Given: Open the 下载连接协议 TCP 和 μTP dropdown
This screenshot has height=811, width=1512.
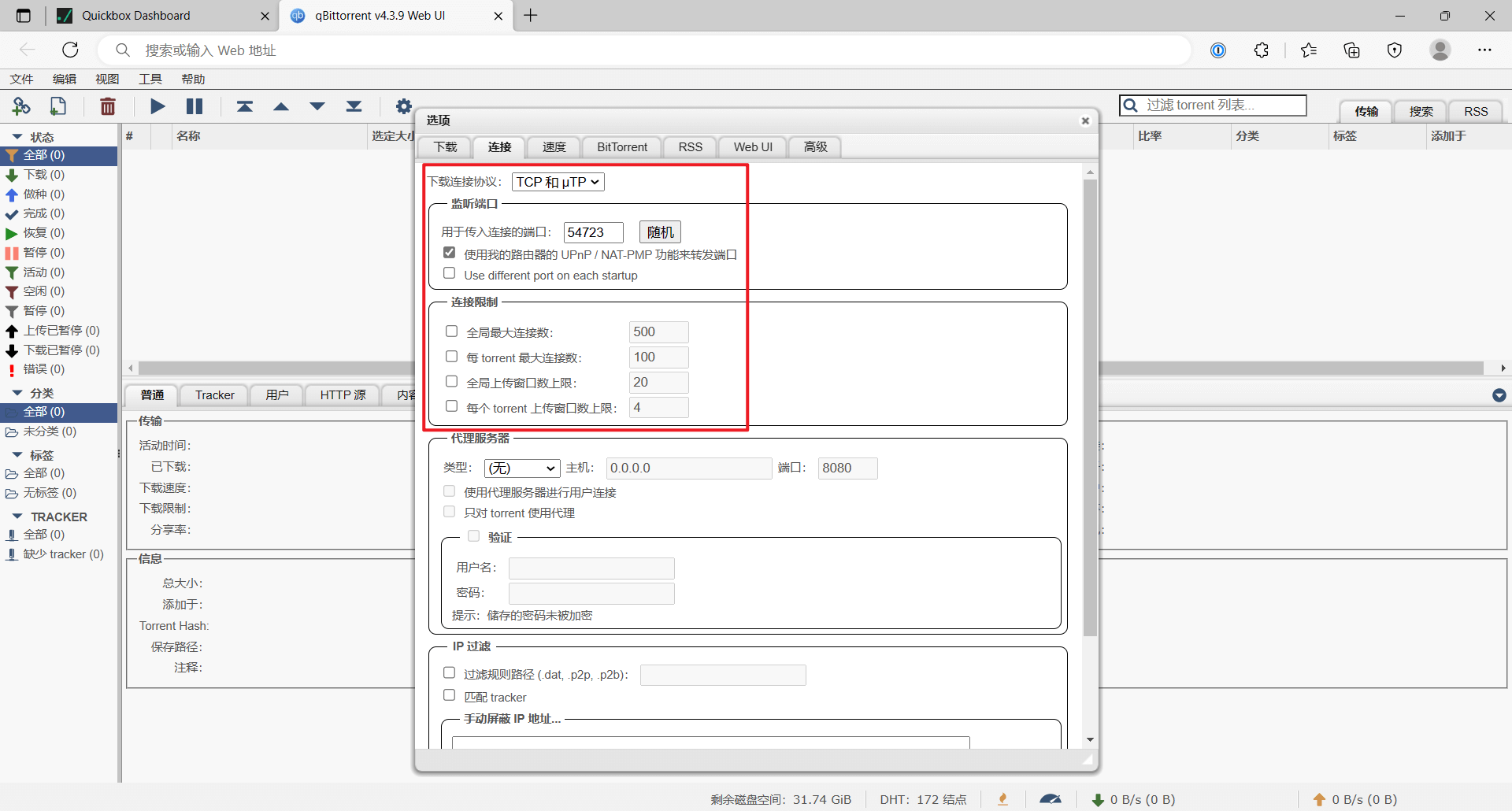Looking at the screenshot, I should click(558, 182).
